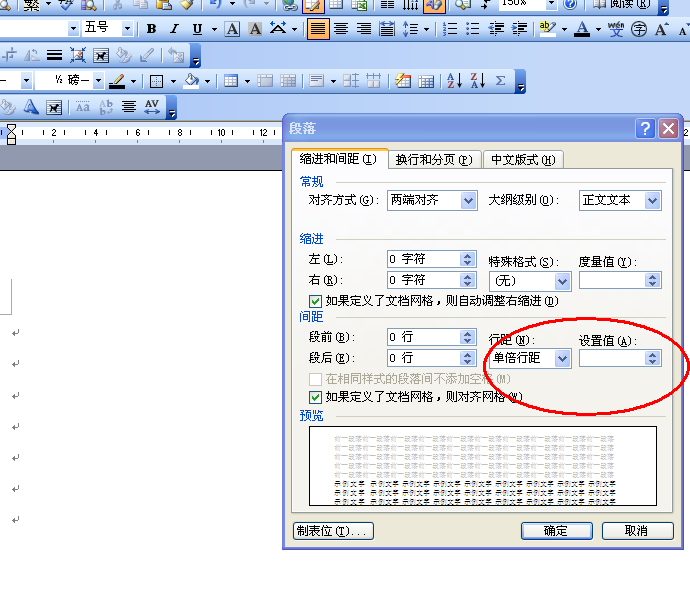Click 度量值 measurement field

tap(612, 280)
